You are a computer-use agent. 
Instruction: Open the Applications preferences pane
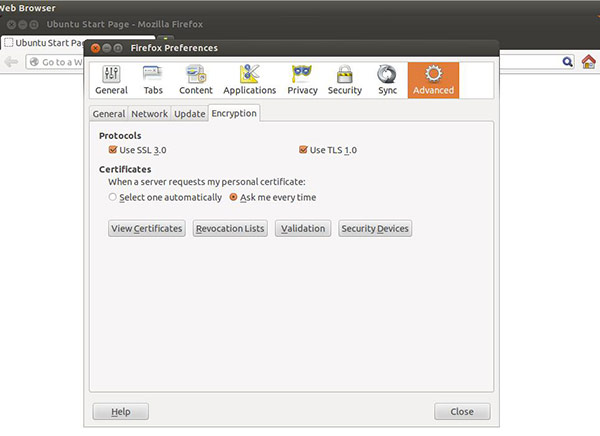click(x=249, y=80)
